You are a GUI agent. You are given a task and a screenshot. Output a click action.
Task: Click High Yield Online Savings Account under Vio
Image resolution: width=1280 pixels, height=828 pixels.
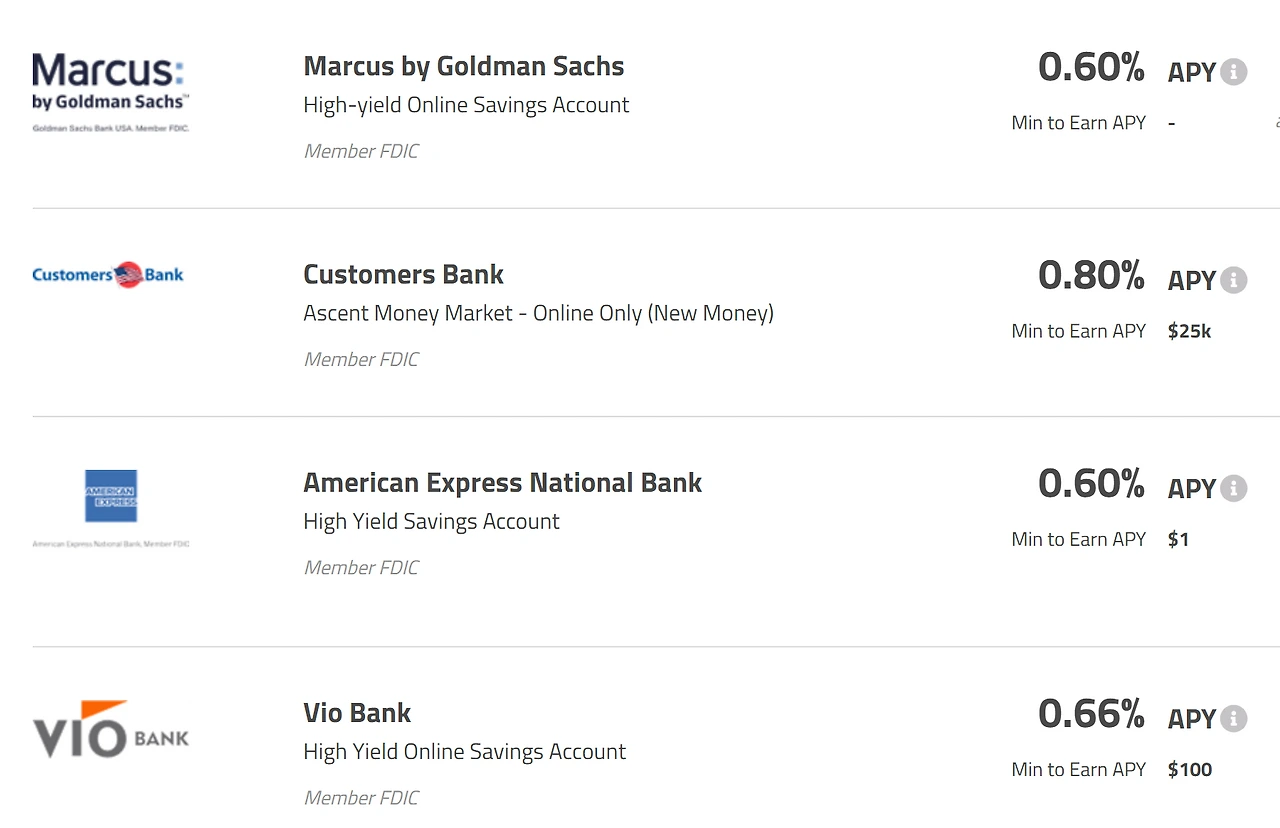pyautogui.click(x=464, y=751)
